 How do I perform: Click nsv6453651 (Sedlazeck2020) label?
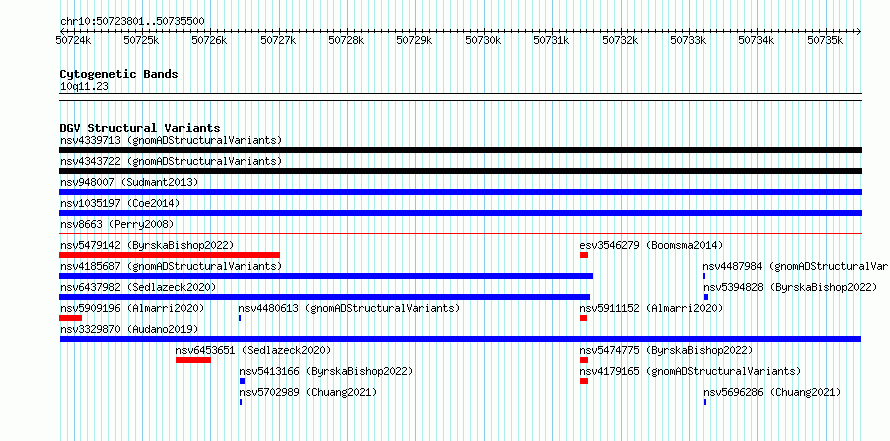point(253,350)
